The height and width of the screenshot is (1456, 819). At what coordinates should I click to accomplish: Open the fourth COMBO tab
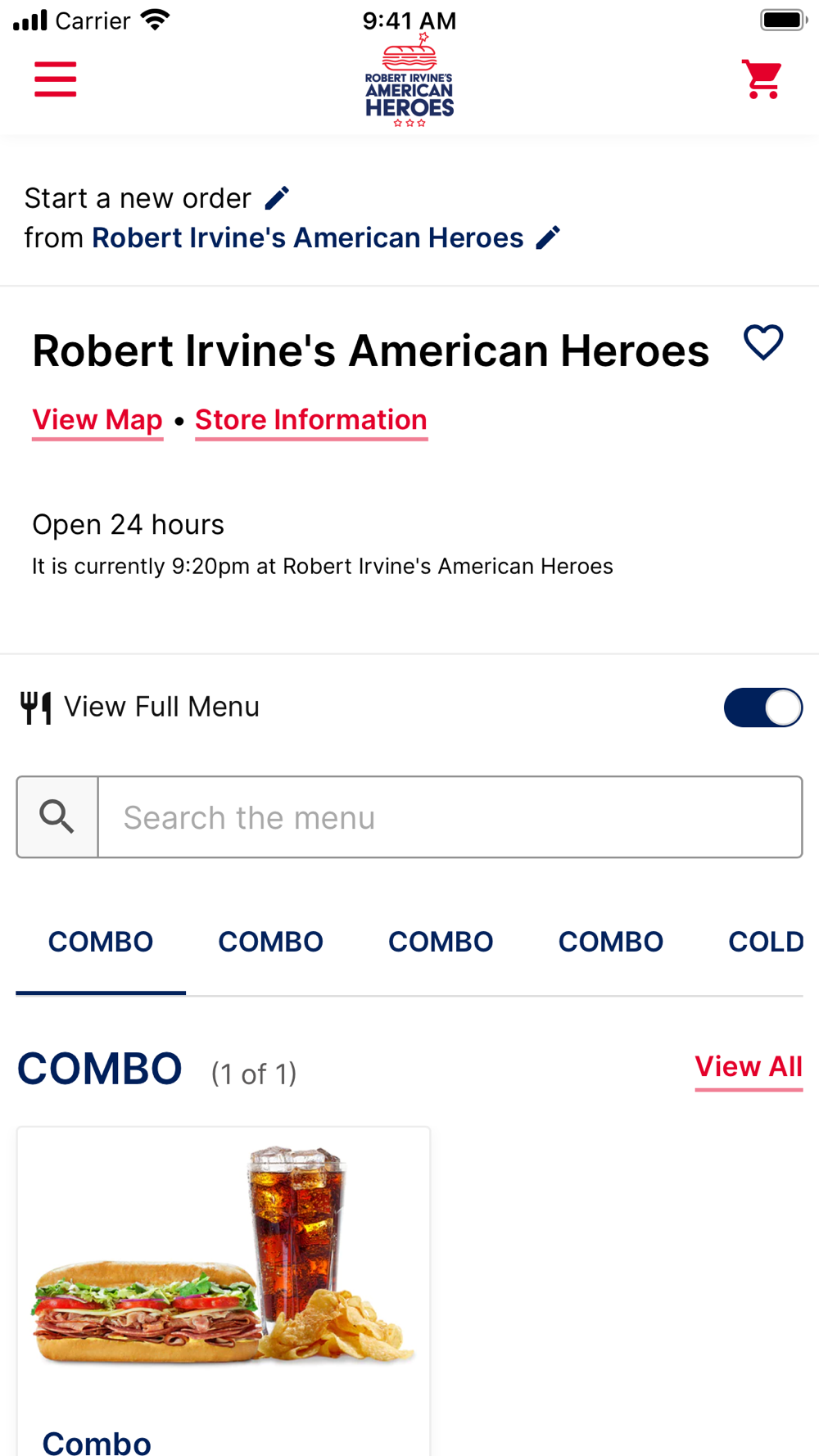click(x=611, y=943)
